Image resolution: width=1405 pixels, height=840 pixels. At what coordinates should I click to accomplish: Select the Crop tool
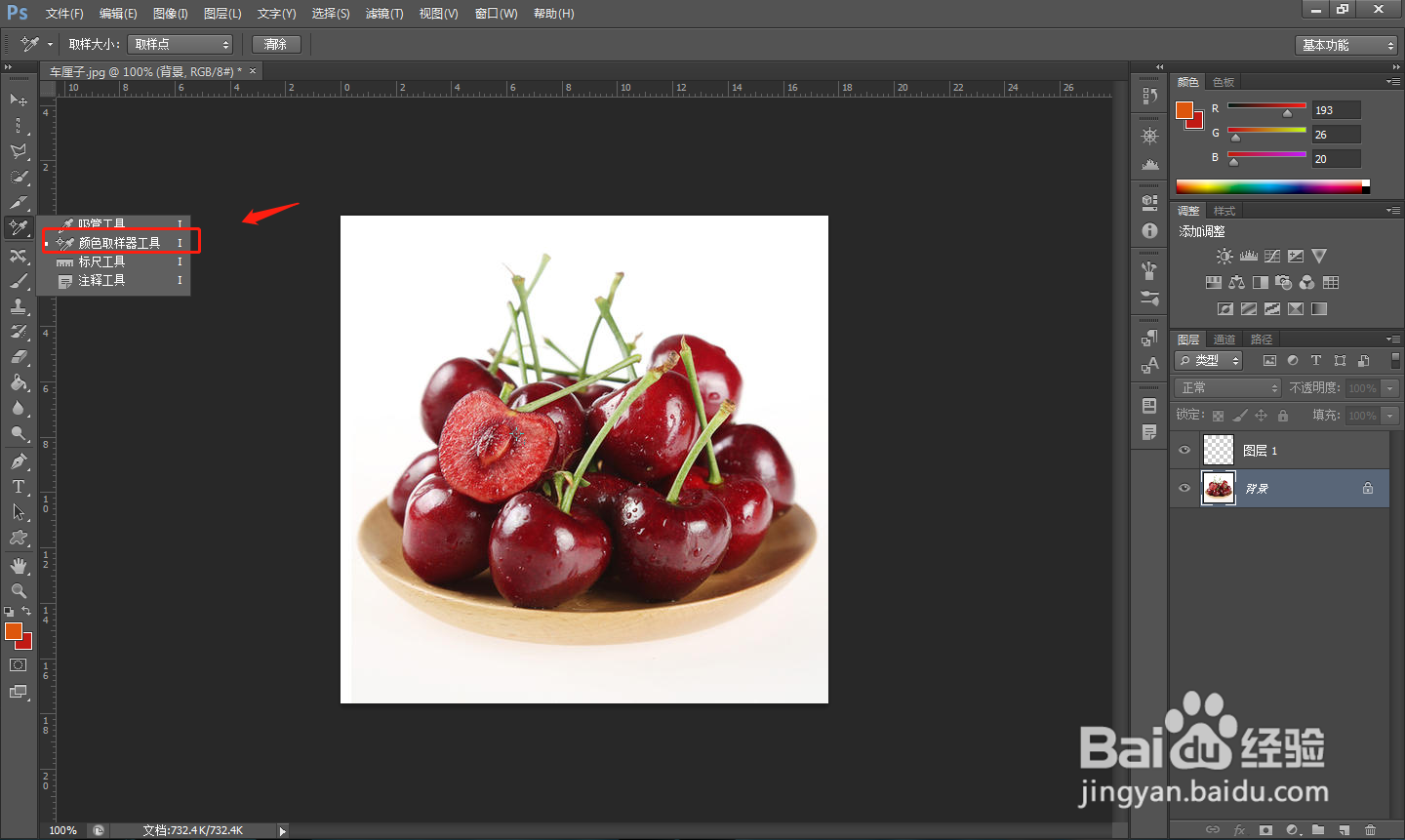pos(19,202)
